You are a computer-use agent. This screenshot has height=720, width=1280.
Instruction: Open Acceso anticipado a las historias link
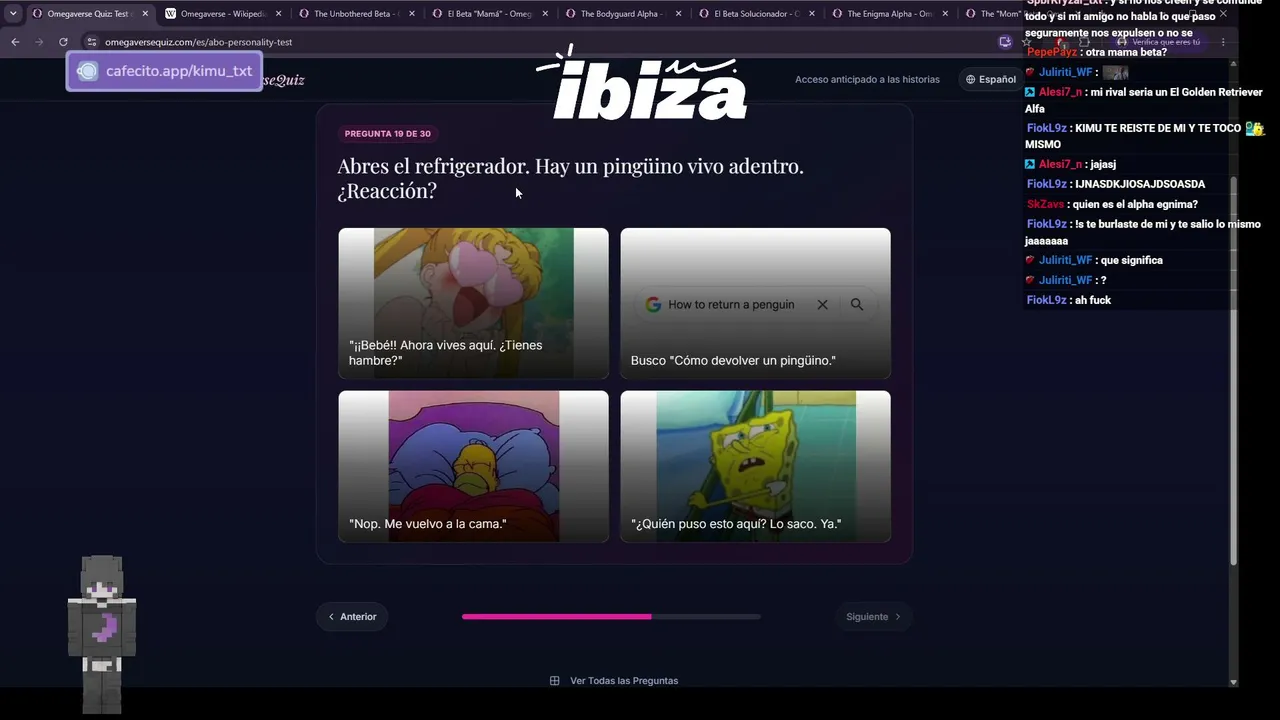pyautogui.click(x=867, y=79)
